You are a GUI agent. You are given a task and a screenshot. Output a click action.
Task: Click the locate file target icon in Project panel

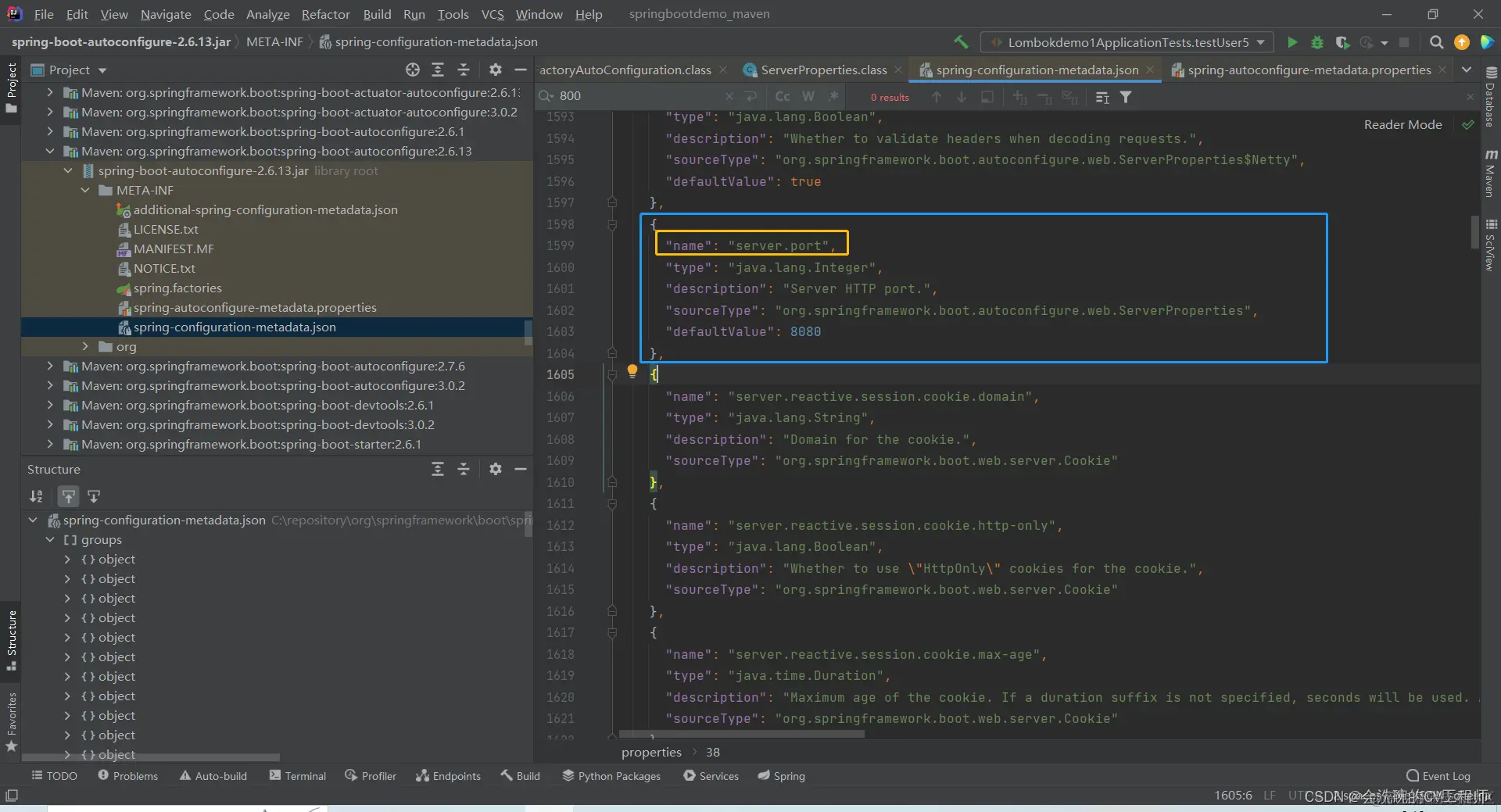click(x=413, y=70)
